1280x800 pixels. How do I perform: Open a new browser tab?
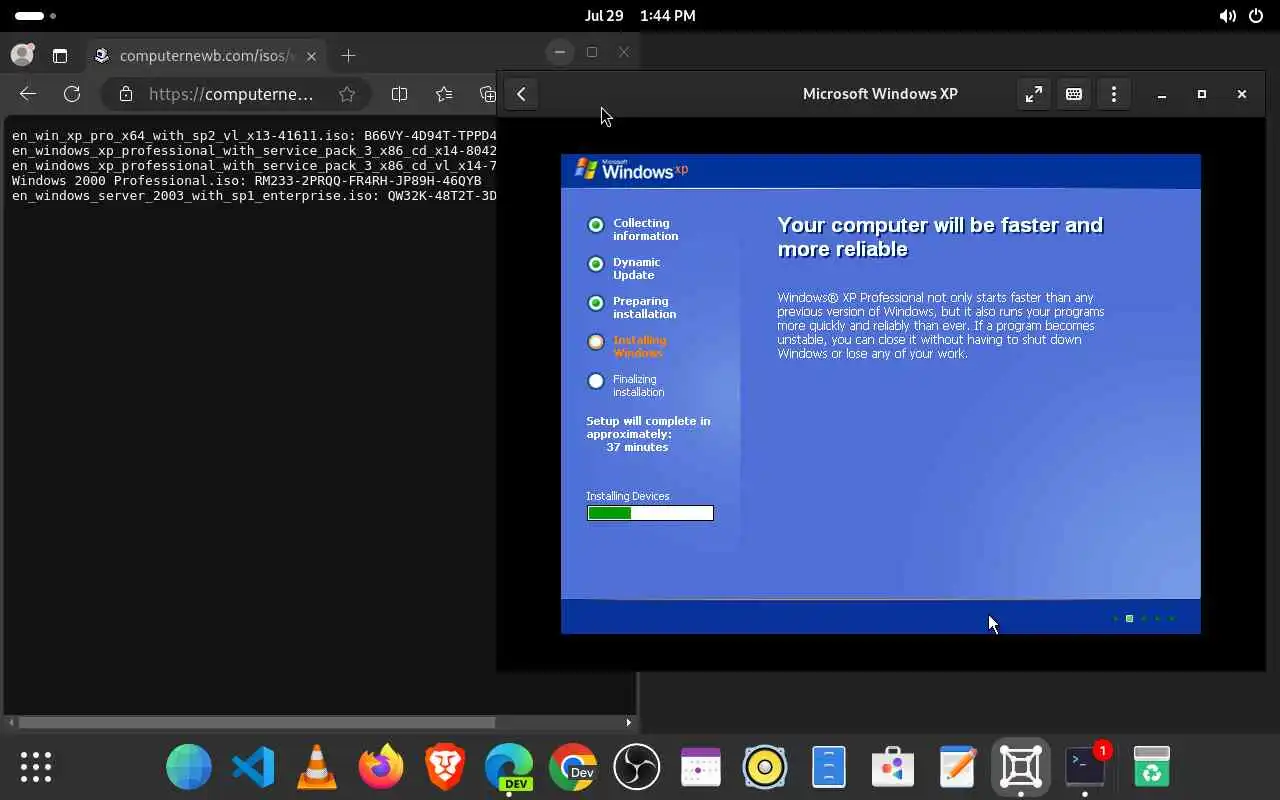(x=348, y=56)
